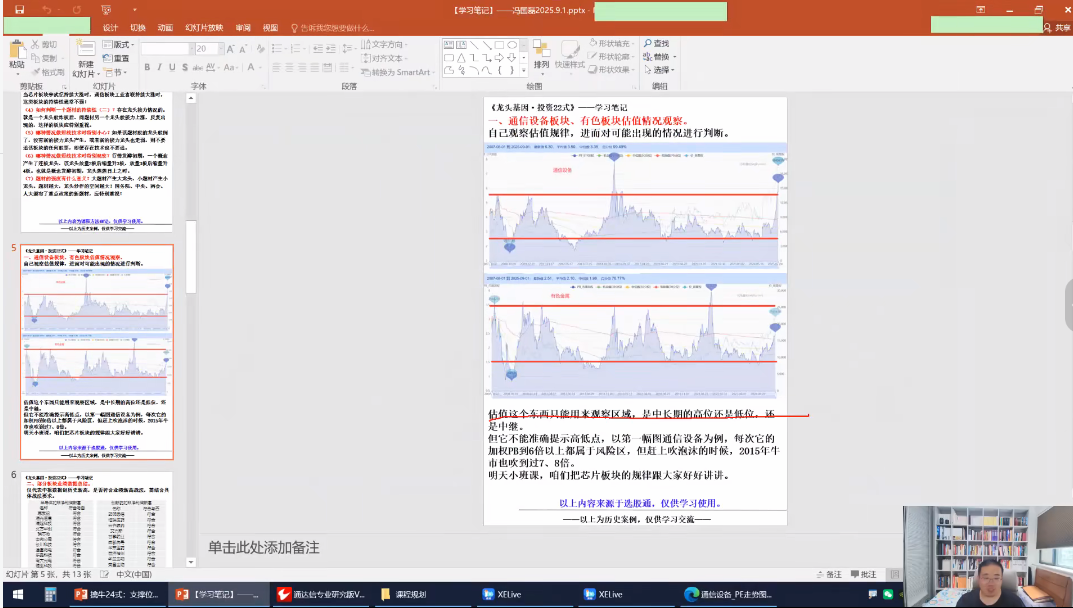Click the Find (查找) magnifier icon
Screen dimensions: 1073x608
648,44
